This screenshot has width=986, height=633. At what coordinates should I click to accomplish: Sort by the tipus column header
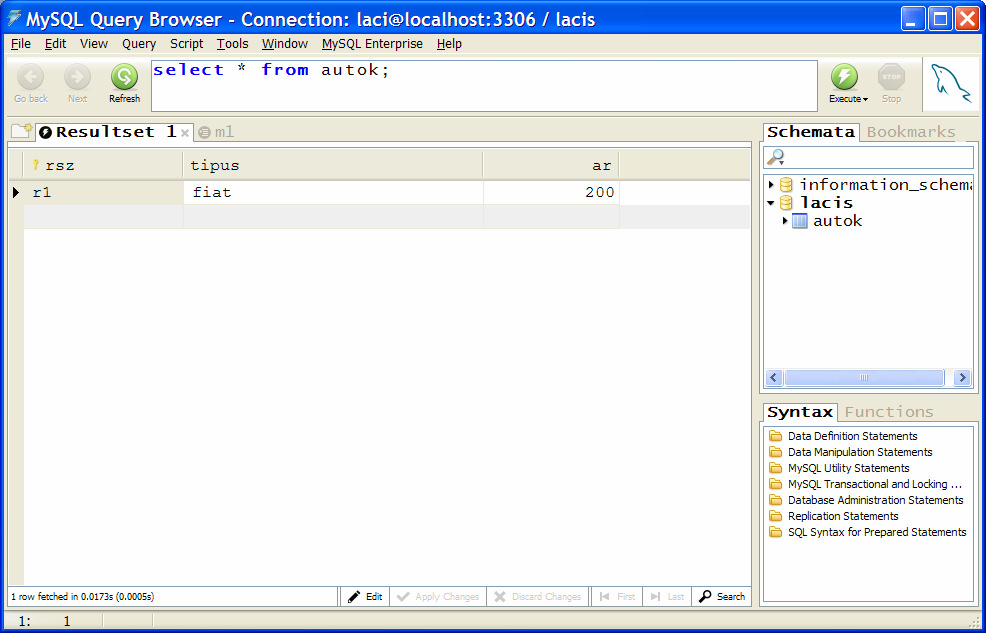tap(333, 165)
